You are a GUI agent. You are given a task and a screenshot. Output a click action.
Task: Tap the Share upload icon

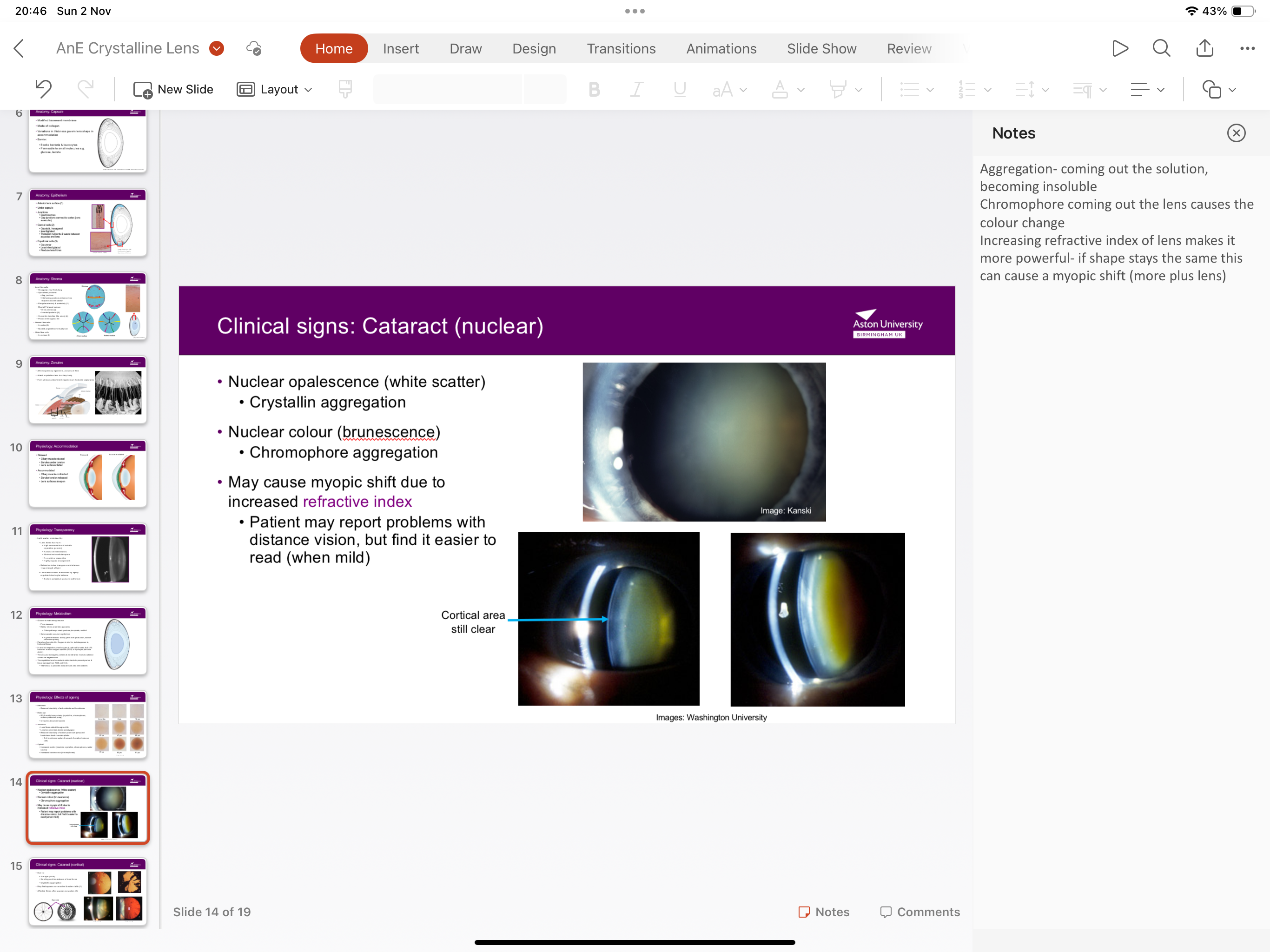coord(1204,48)
